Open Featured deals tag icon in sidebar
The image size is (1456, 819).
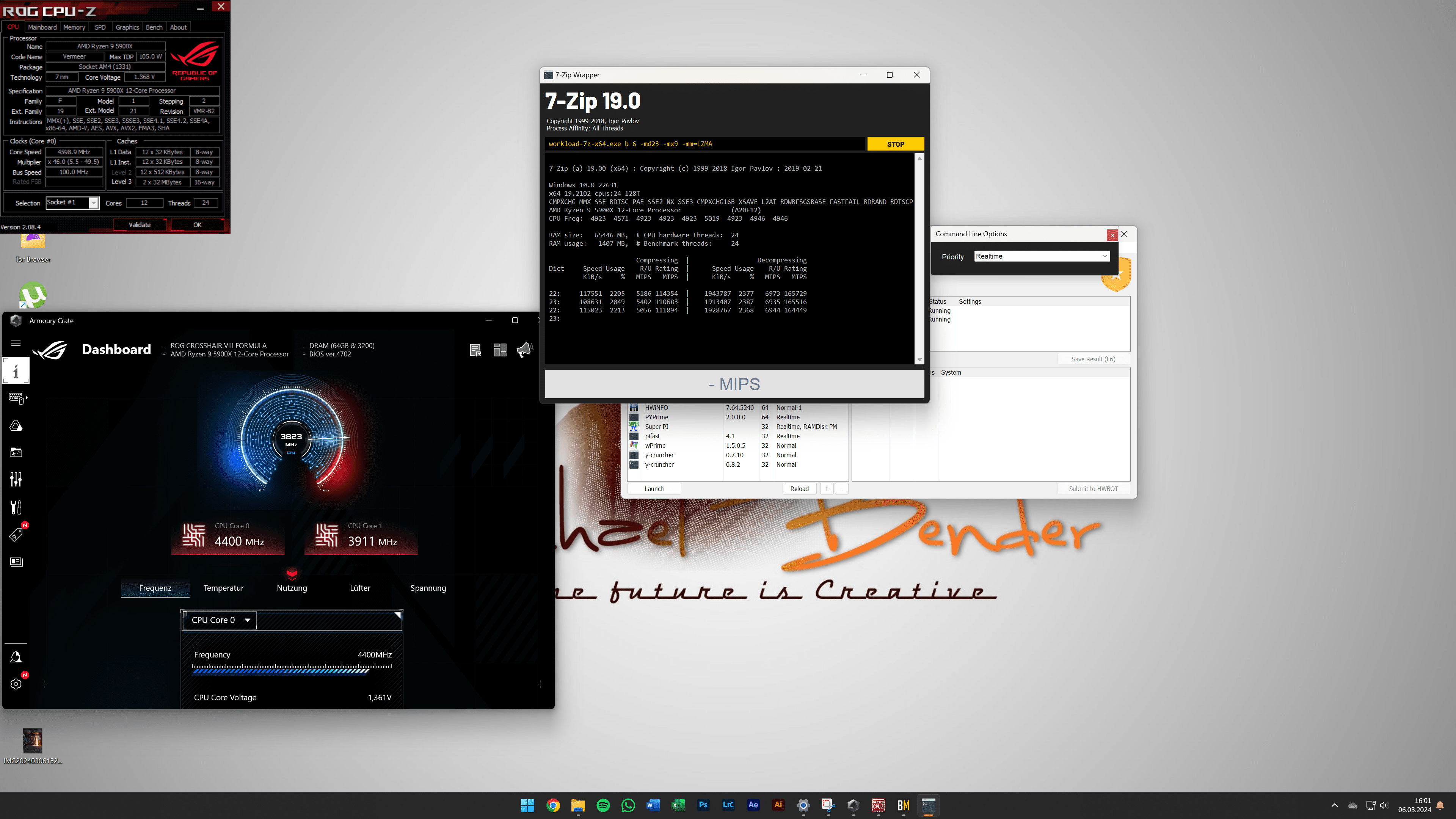click(x=16, y=534)
